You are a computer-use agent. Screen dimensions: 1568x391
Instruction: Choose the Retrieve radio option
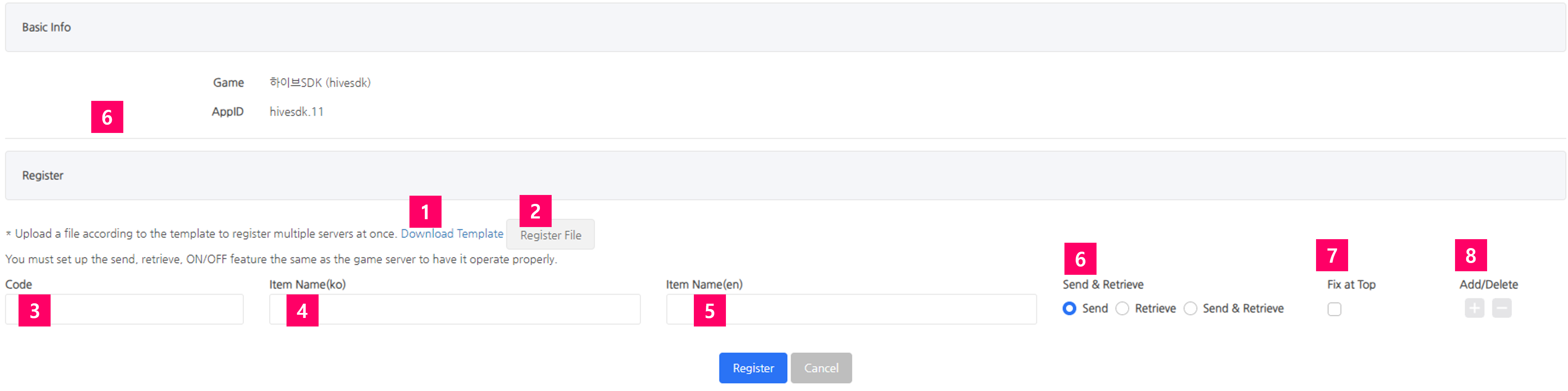pyautogui.click(x=1122, y=309)
